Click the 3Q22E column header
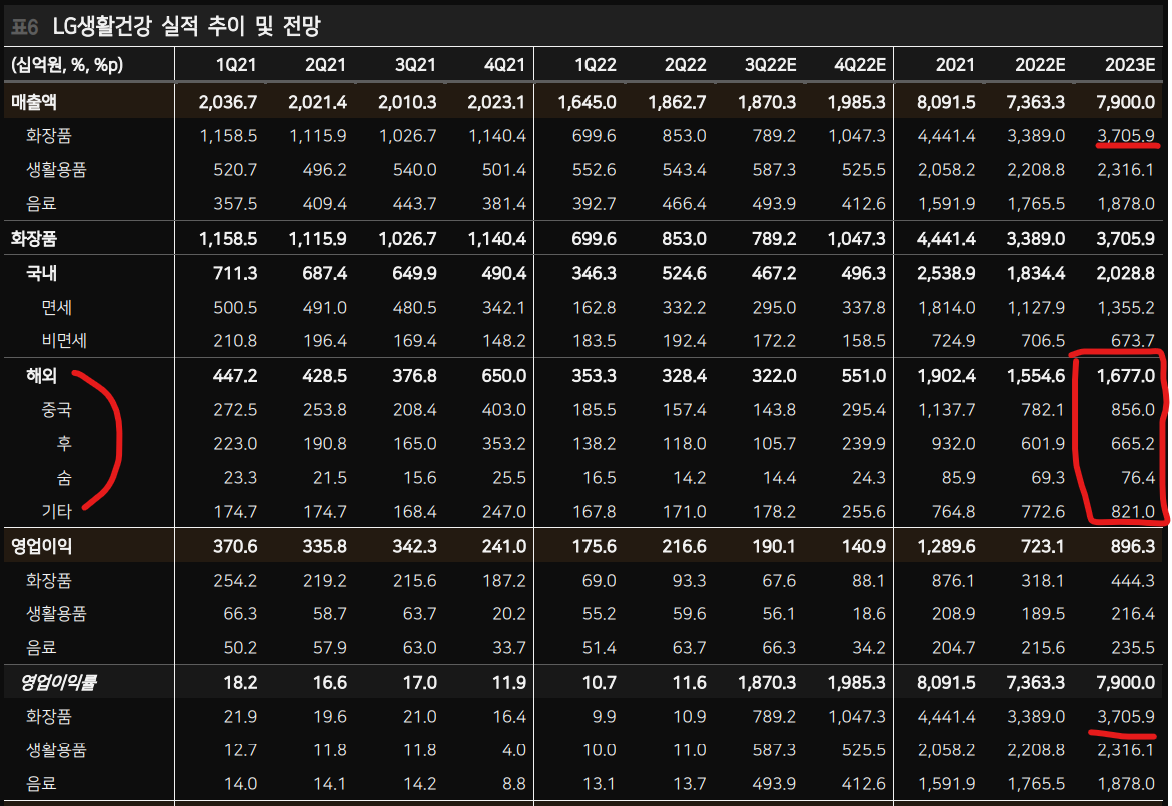Image resolution: width=1172 pixels, height=806 pixels. [x=770, y=65]
